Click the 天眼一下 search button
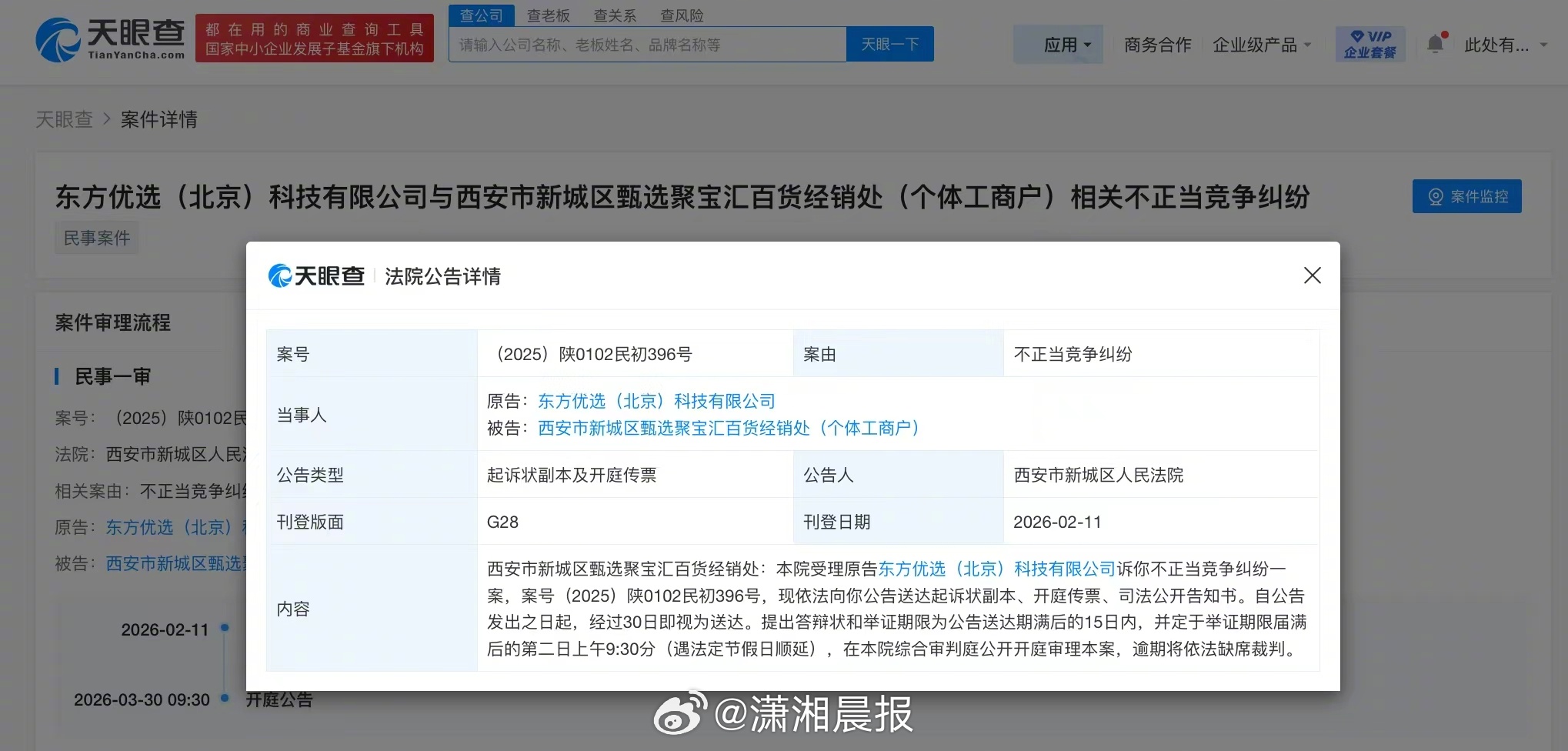 [889, 44]
